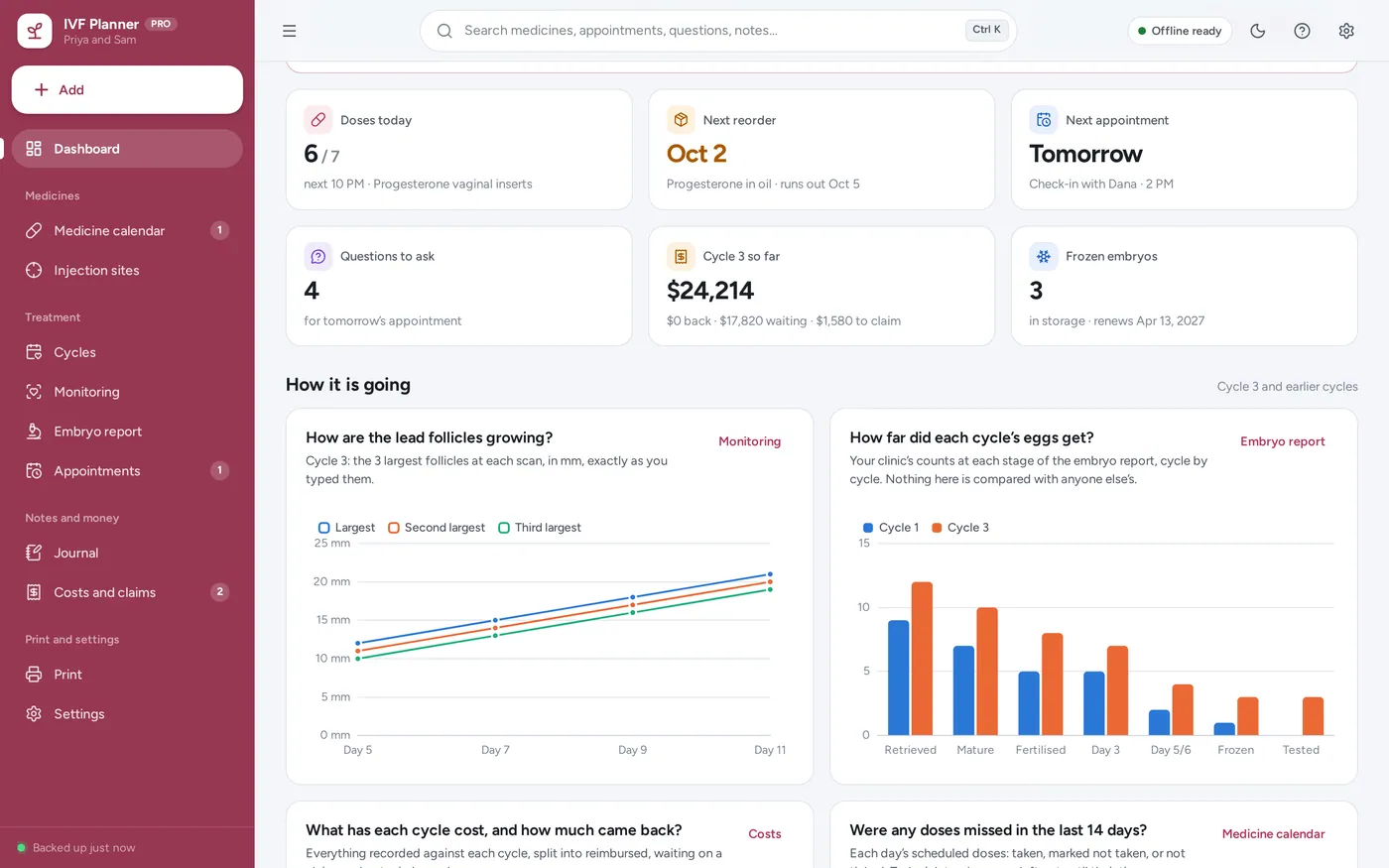Follow the Embryo report link on eggs chart
This screenshot has width=1389, height=868.
(1283, 441)
